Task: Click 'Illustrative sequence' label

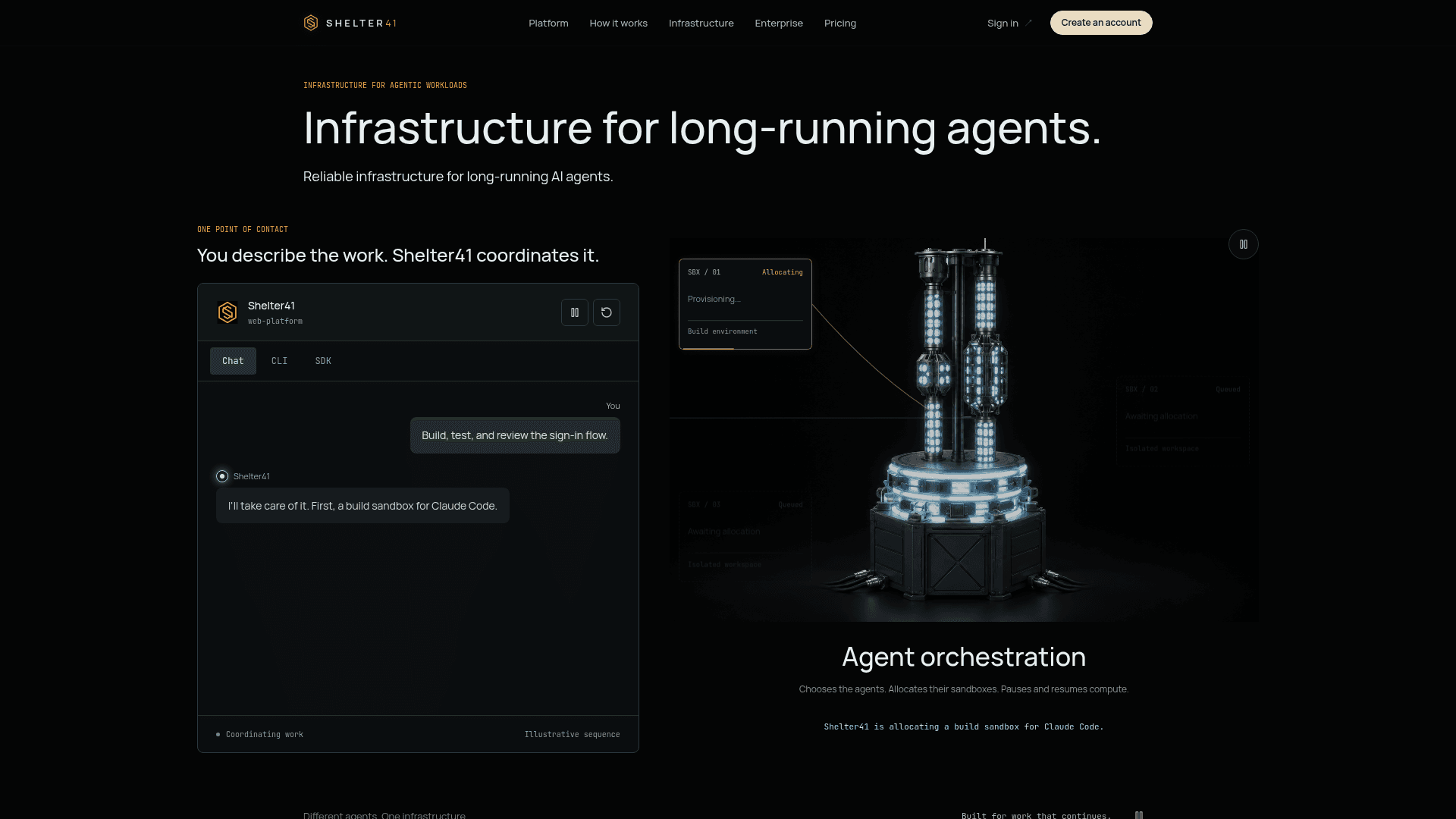Action: point(573,734)
